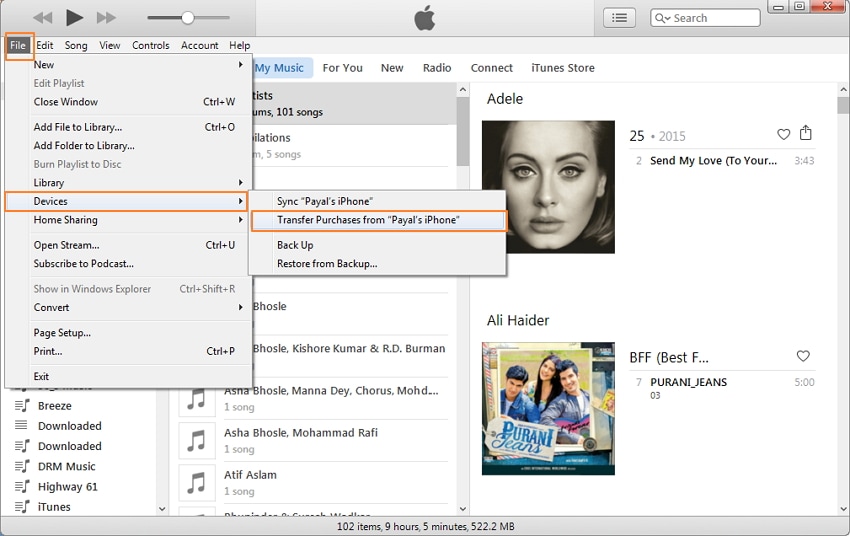
Task: Love the Adele 25 album heart
Action: [783, 134]
